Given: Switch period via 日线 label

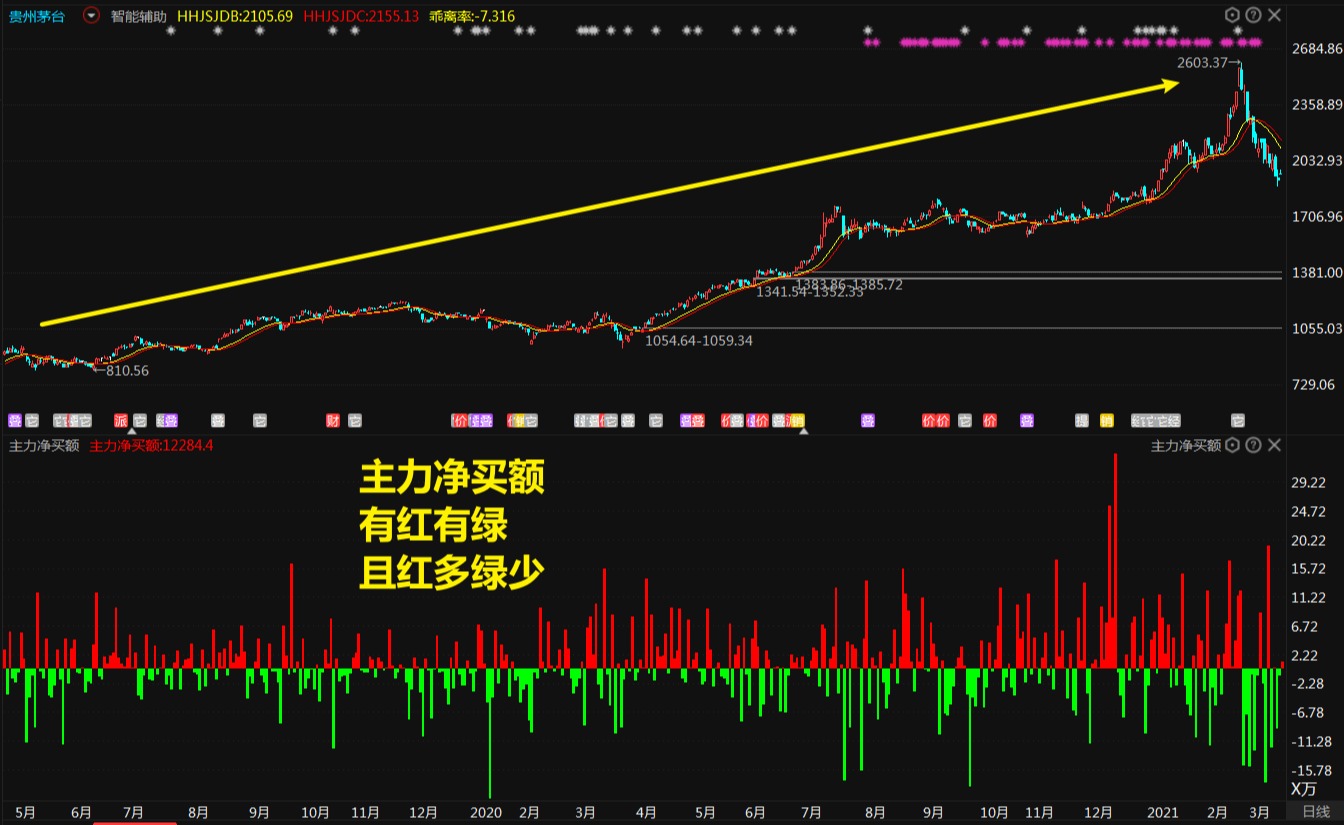Looking at the screenshot, I should click(1316, 812).
